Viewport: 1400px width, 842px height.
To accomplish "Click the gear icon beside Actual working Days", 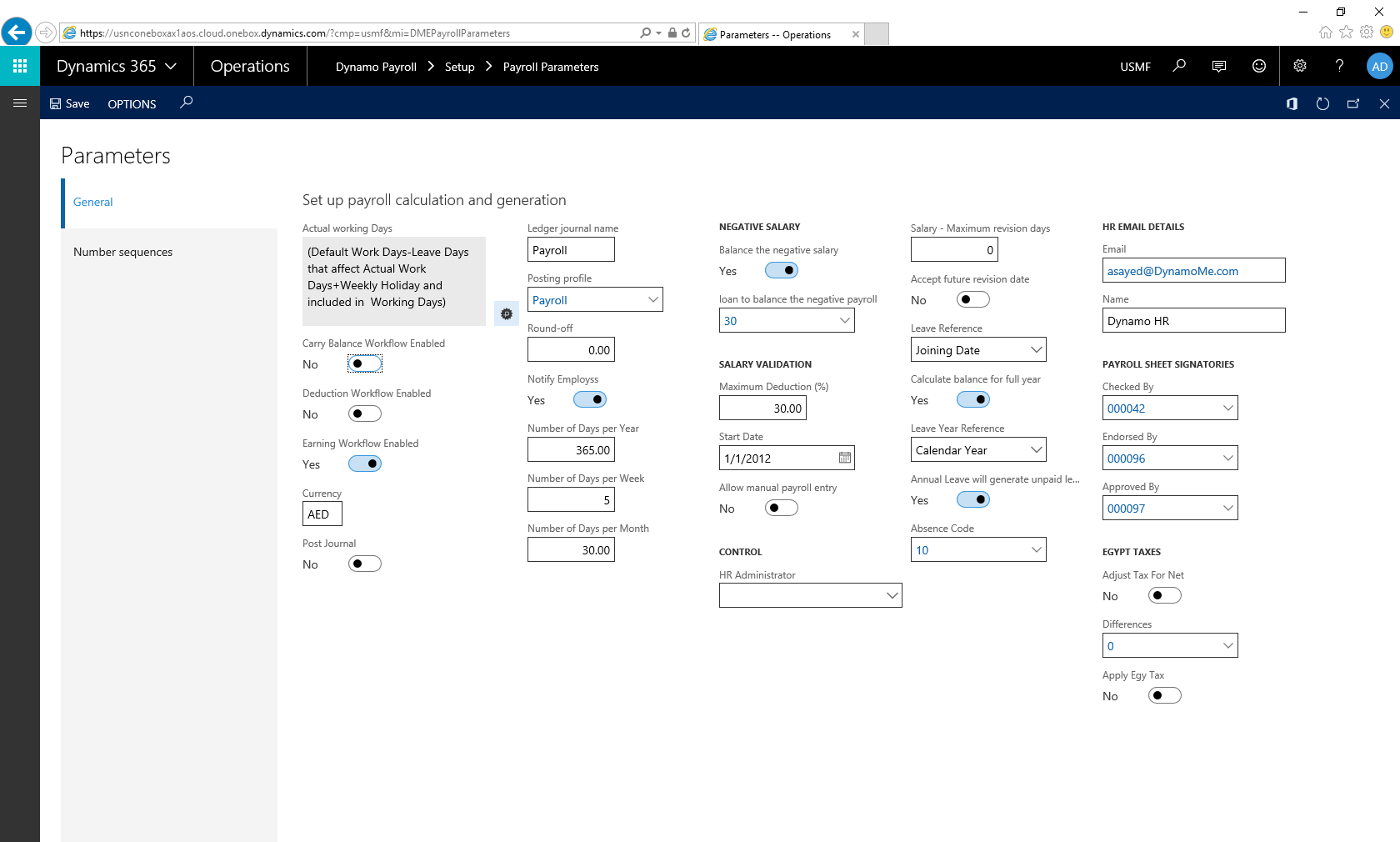I will pos(507,314).
